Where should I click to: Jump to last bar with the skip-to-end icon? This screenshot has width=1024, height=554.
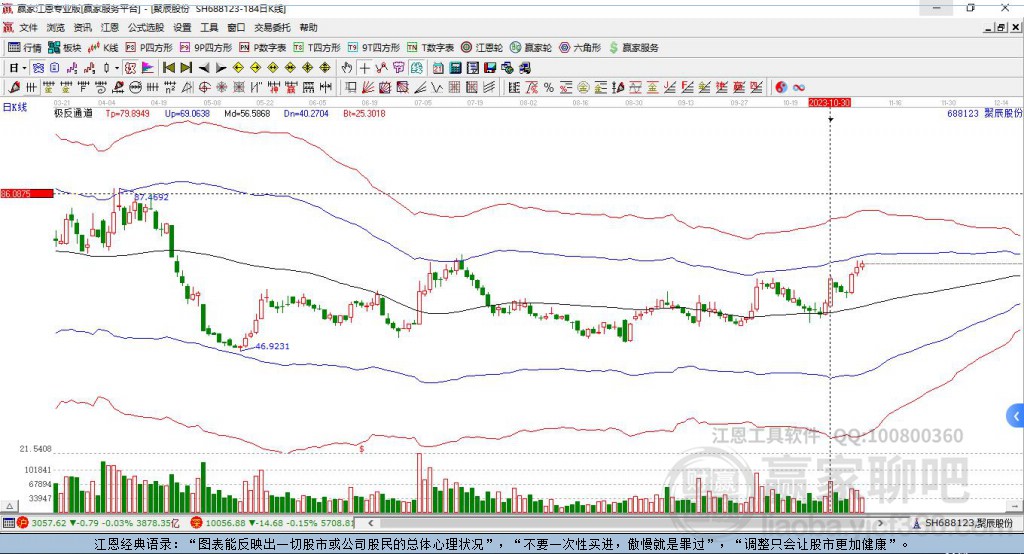pyautogui.click(x=186, y=68)
